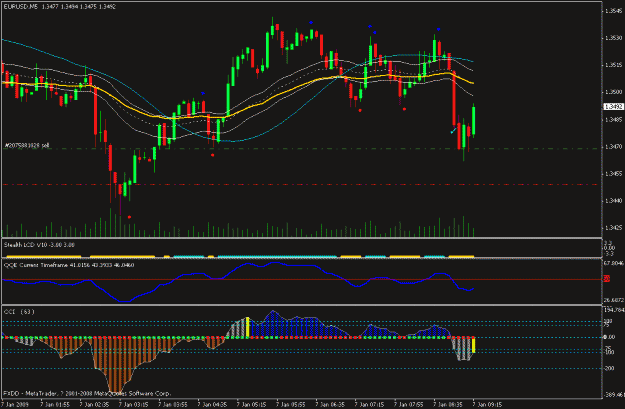Click the 7 Jan 07:15 time label
The image size is (625, 409).
coord(370,405)
